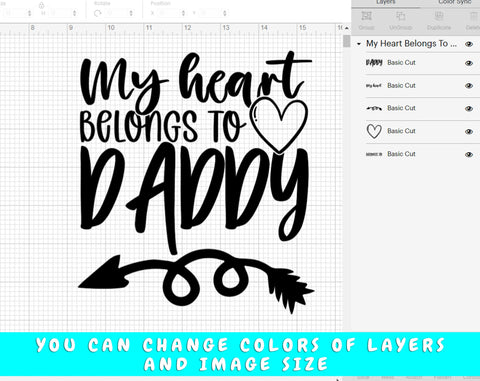The image size is (480, 381).
Task: Select the My heart layer thumbnail
Action: (374, 86)
